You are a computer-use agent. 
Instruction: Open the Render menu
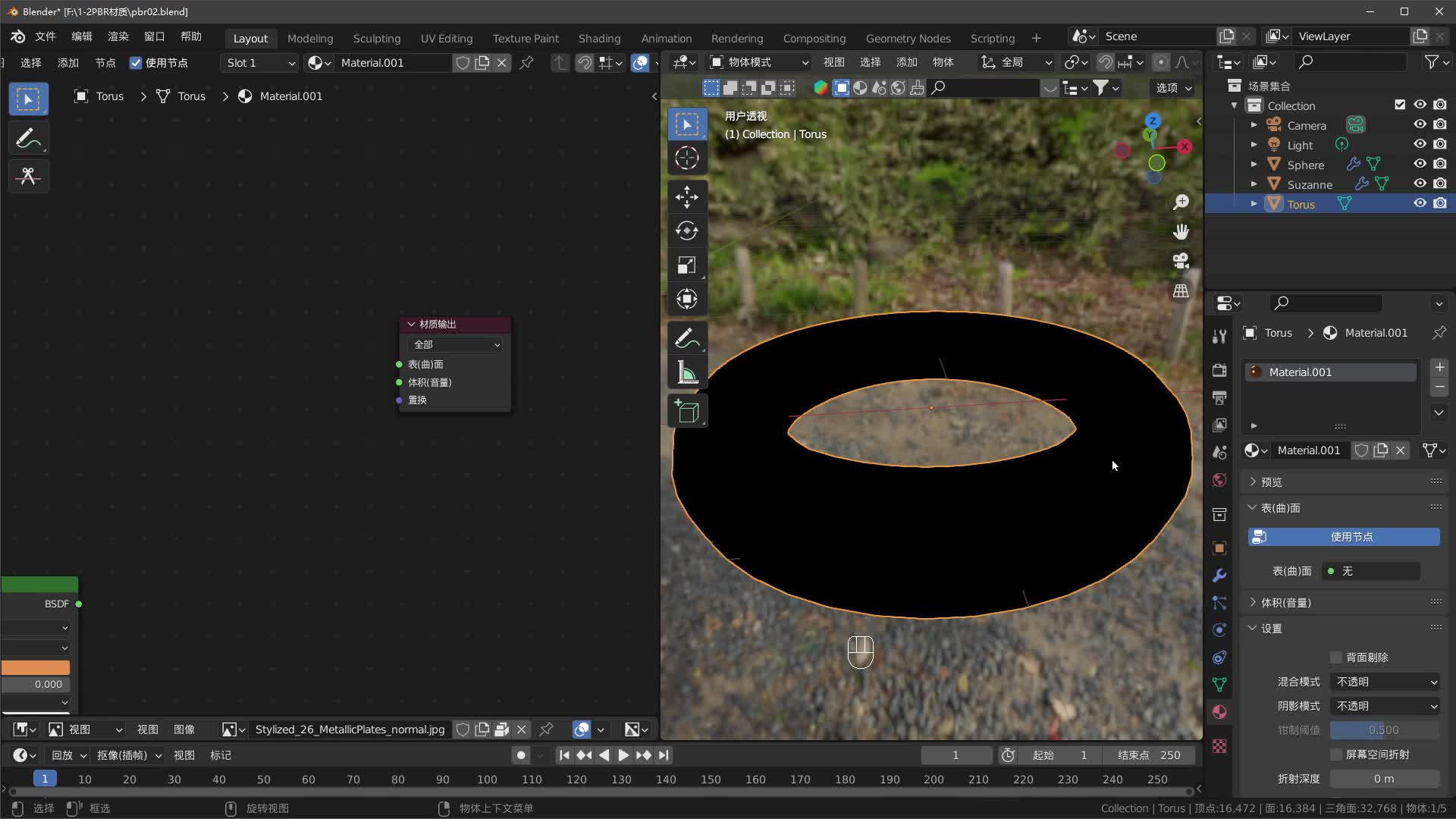coord(118,36)
